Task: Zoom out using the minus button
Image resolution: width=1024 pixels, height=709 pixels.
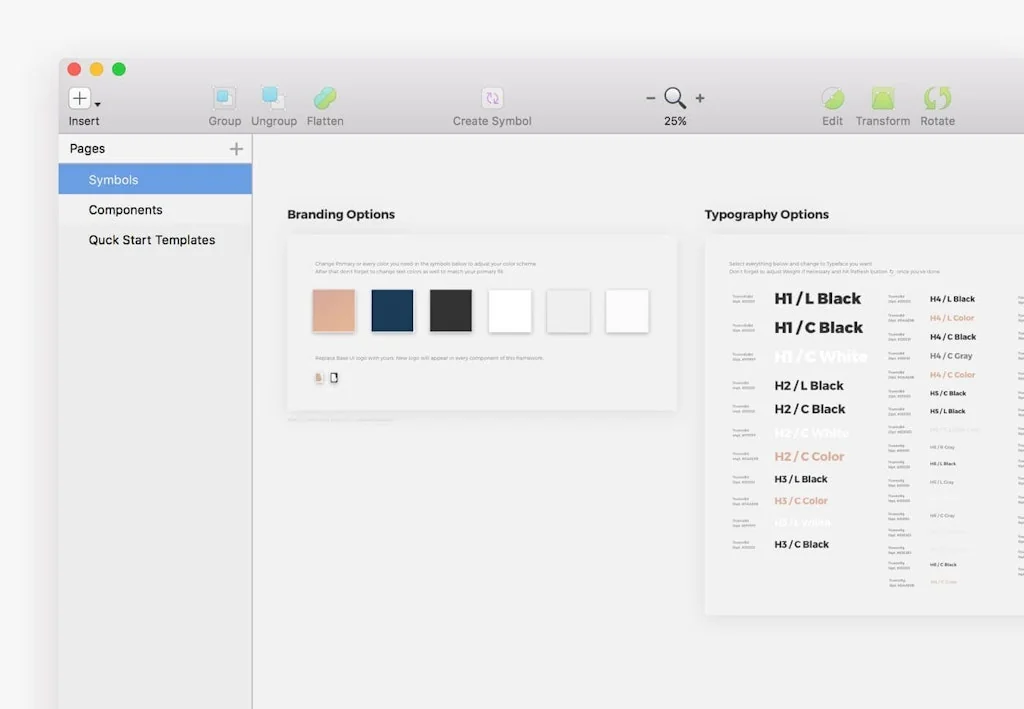Action: coord(651,98)
